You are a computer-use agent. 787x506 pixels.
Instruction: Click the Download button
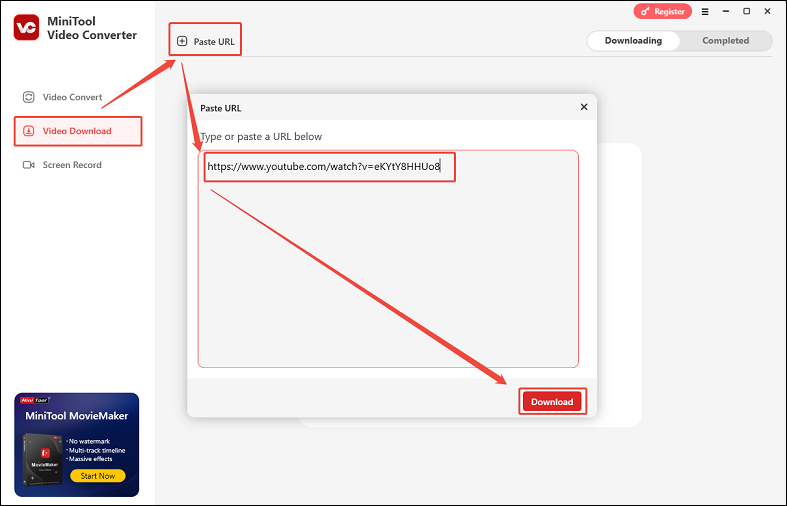coord(552,402)
